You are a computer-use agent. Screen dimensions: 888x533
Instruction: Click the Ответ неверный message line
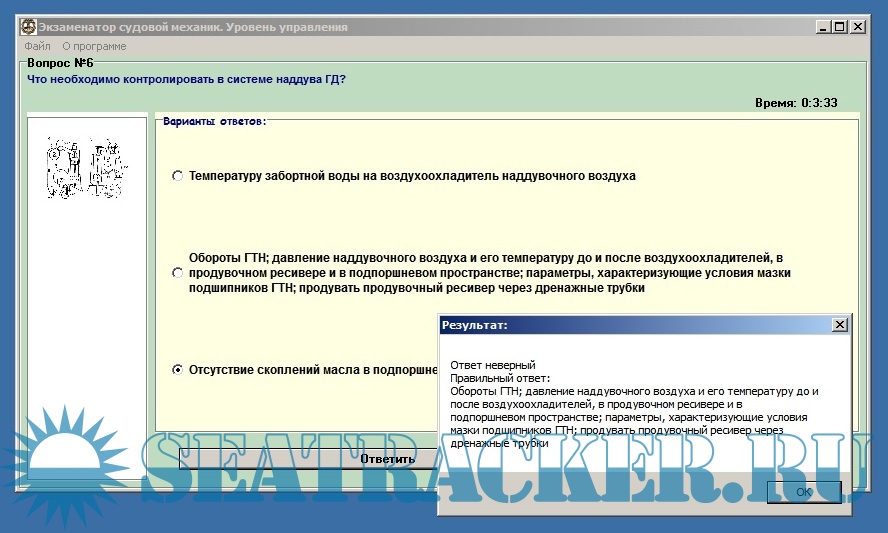[493, 365]
